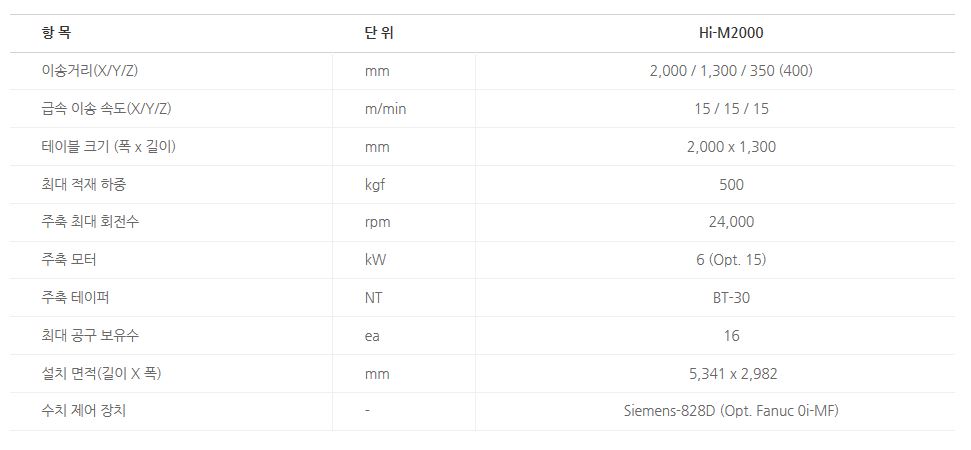This screenshot has height=450, width=971.
Task: Select the 테이블 크기 (폭 x 길이) label
Action: tap(109, 147)
